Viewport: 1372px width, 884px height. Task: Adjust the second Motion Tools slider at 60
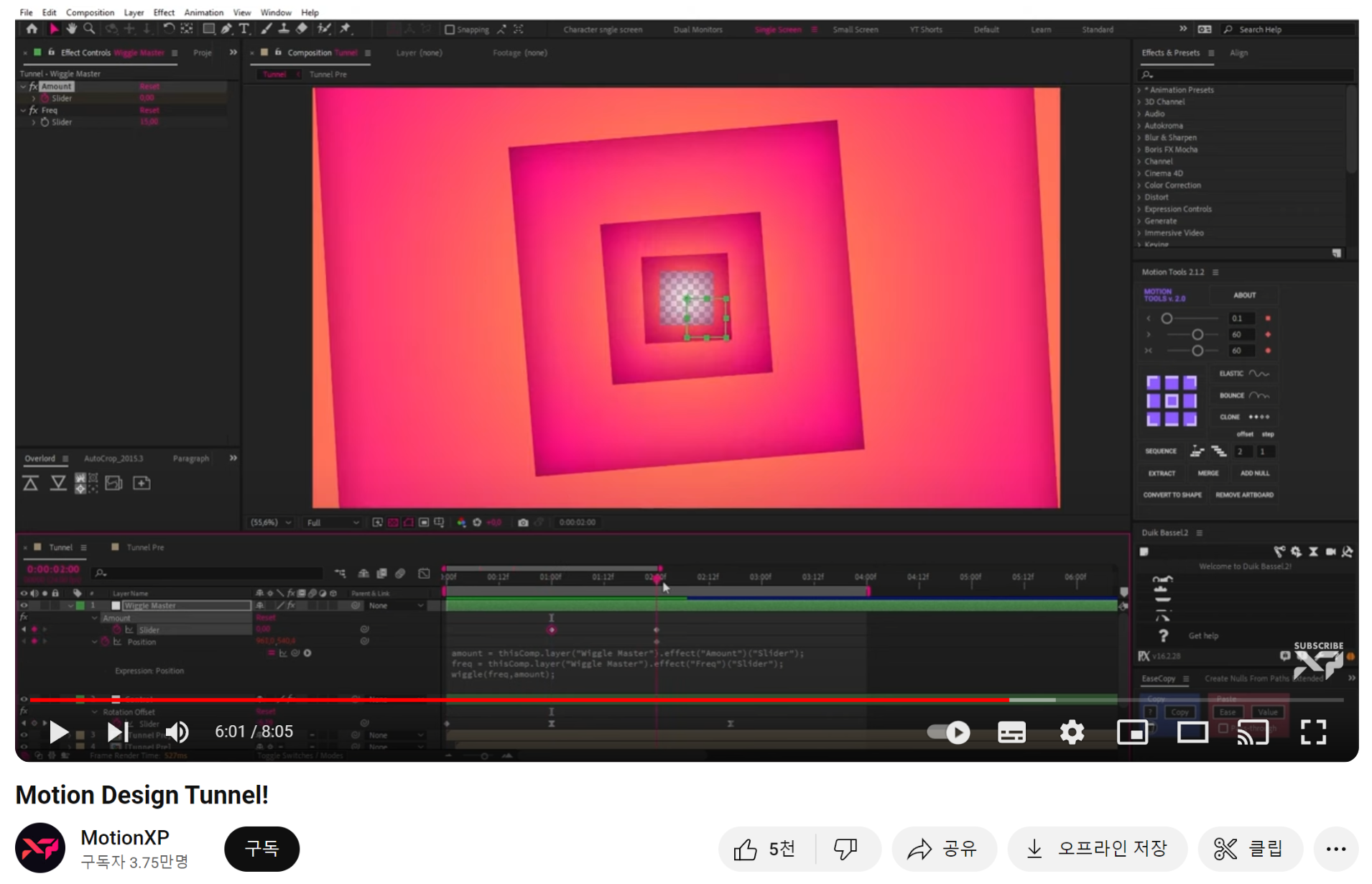click(1197, 335)
